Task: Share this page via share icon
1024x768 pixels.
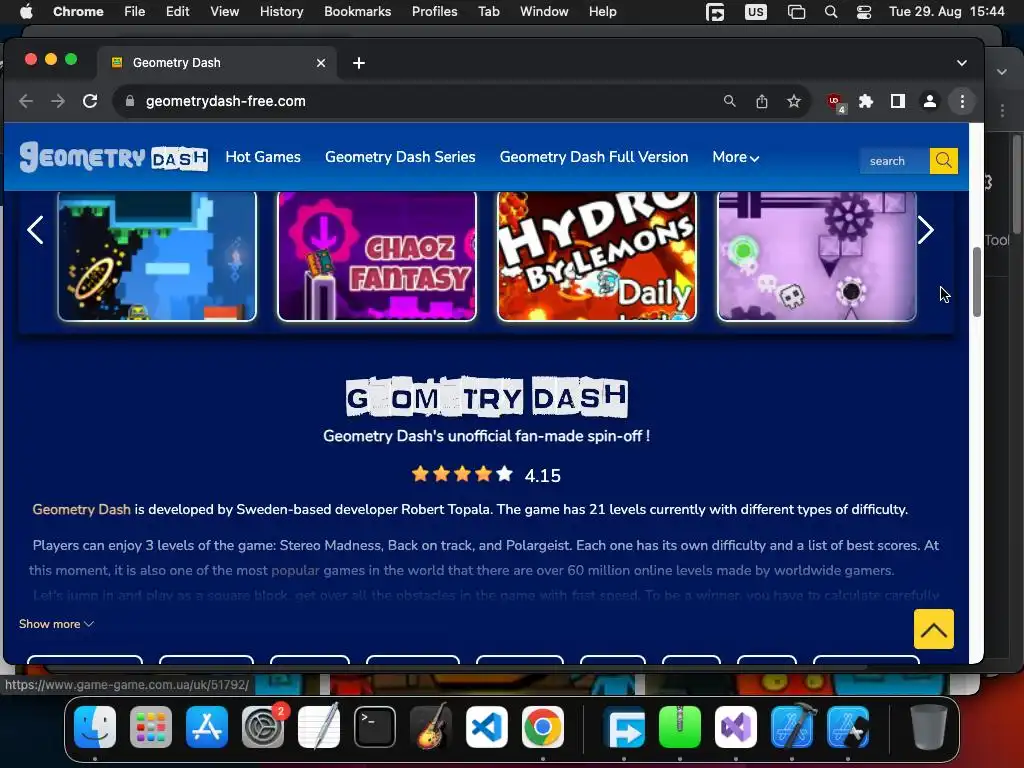Action: click(761, 101)
